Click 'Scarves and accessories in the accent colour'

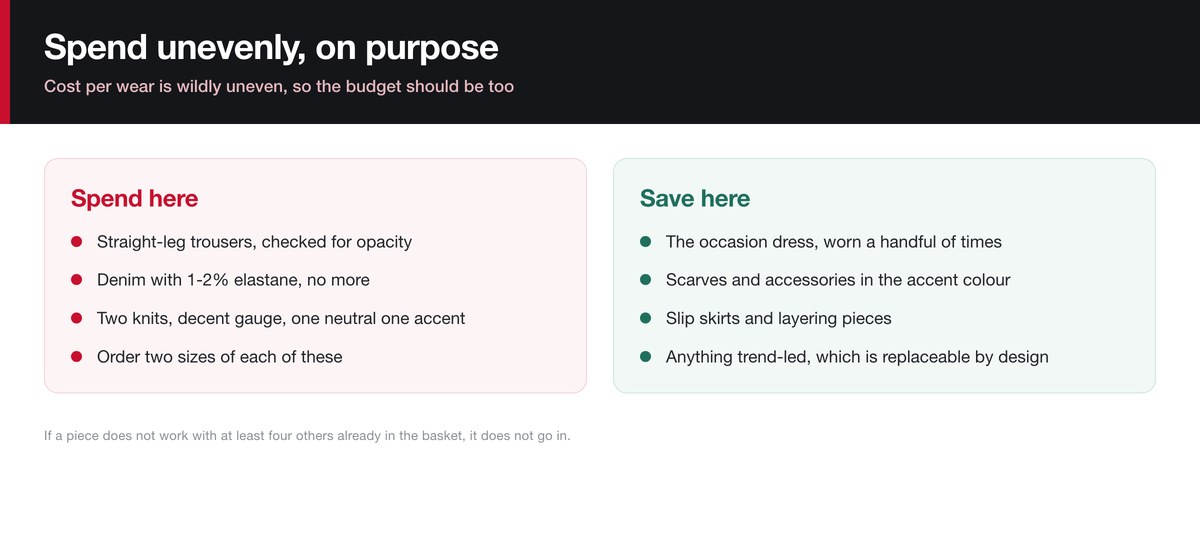point(838,280)
